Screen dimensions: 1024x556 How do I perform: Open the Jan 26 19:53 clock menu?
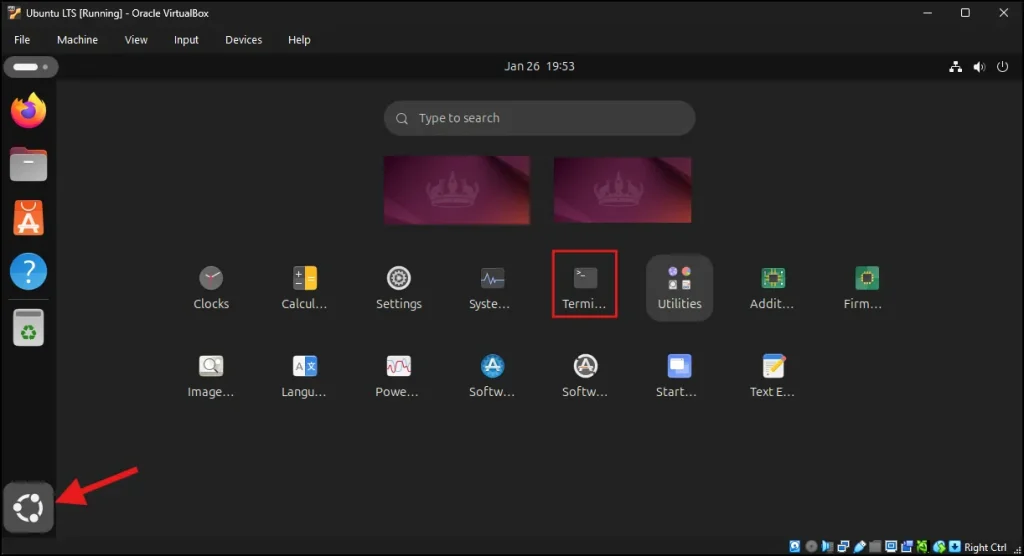coord(539,66)
